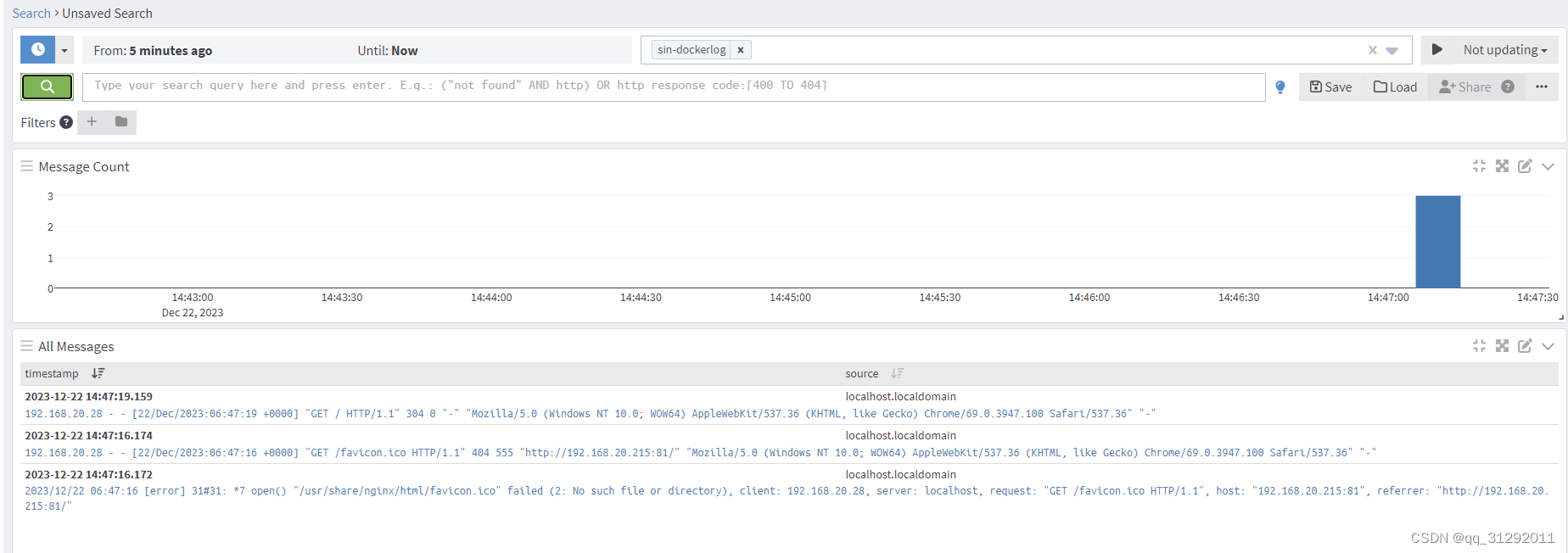This screenshot has height=553, width=1568.
Task: Open the favicon.ico 404 555 log line
Action: [700, 453]
